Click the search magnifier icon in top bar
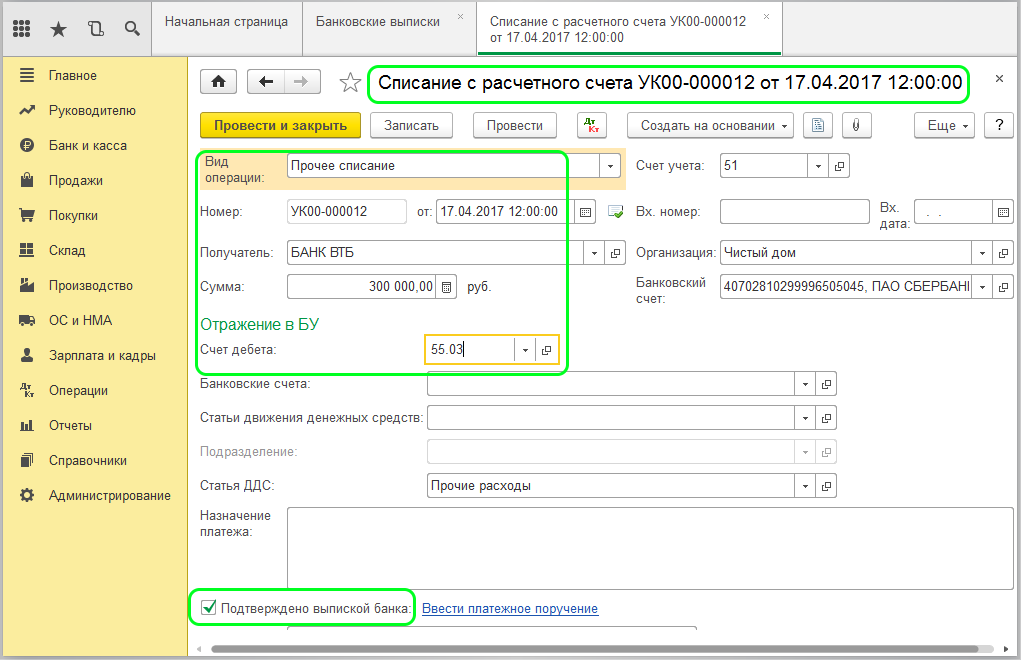1021x660 pixels. coord(132,28)
